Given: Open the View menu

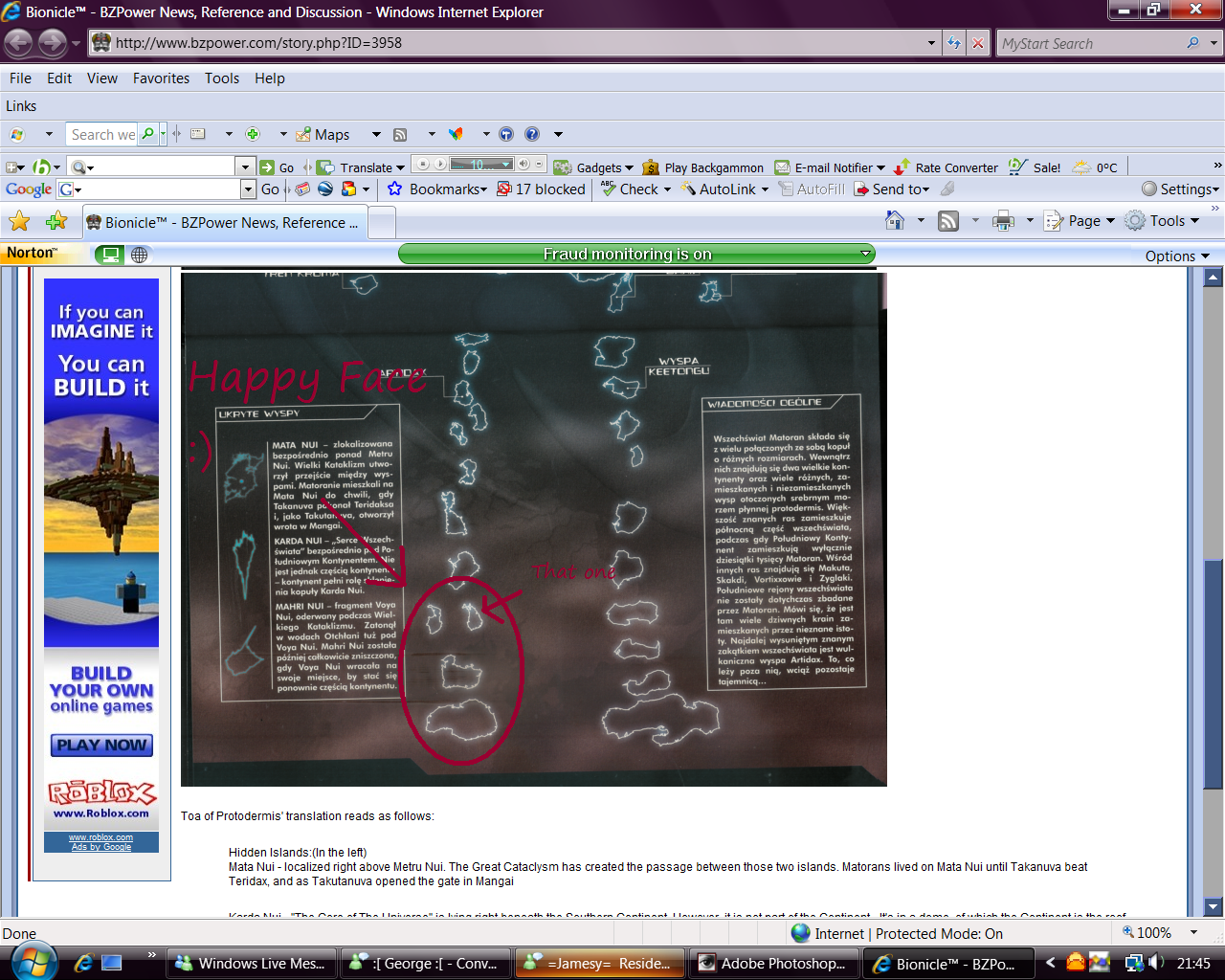Looking at the screenshot, I should (102, 78).
